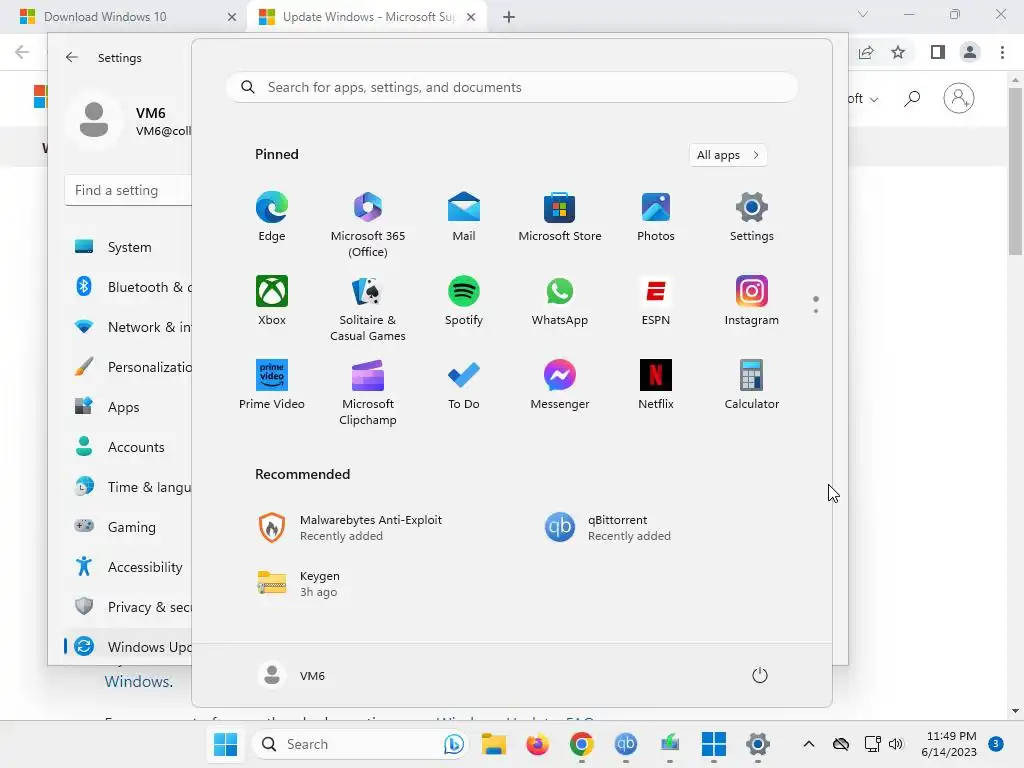The height and width of the screenshot is (768, 1024).
Task: Open qBittorrent from the taskbar
Action: click(626, 744)
